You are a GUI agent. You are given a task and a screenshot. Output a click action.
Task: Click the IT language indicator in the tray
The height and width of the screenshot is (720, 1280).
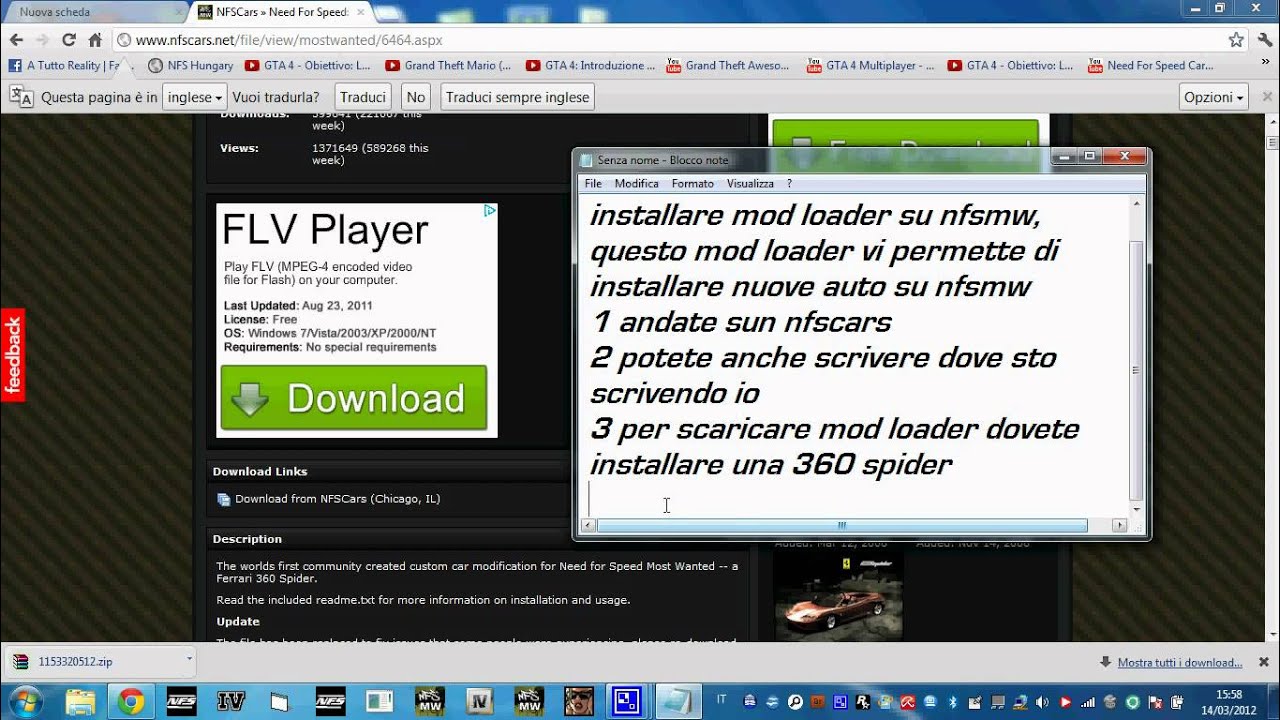pyautogui.click(x=721, y=700)
